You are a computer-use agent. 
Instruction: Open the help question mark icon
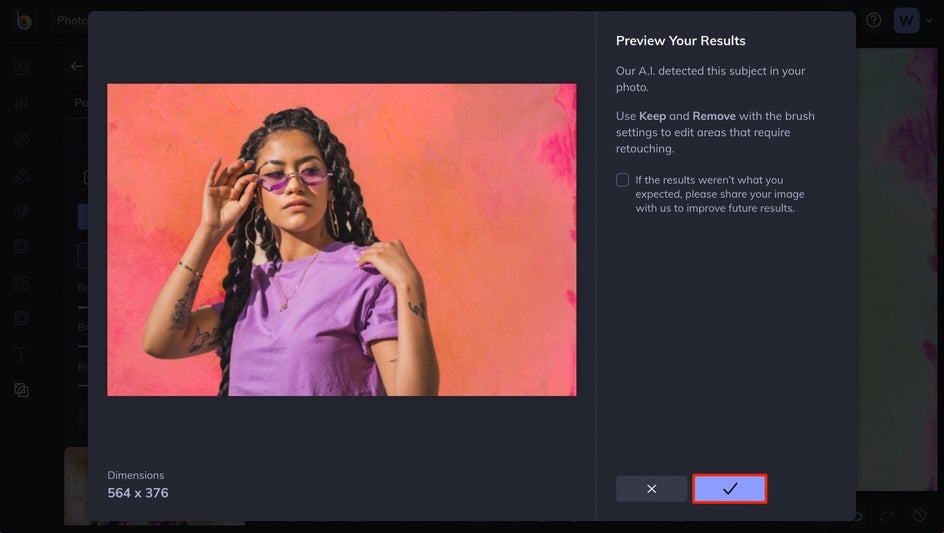(874, 20)
